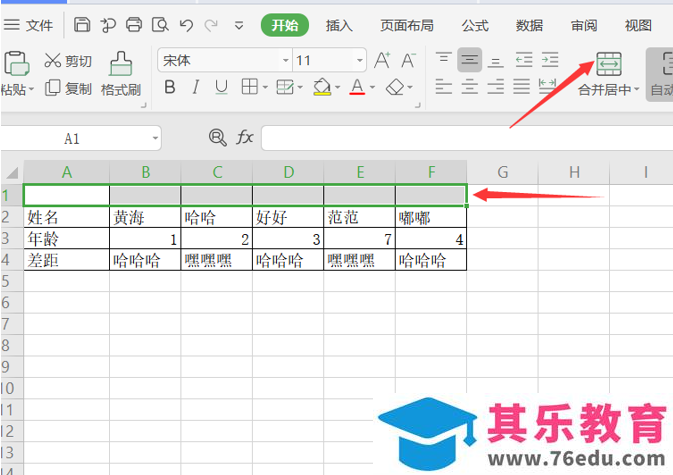Undo the last action
Screen dimensions: 673x475
coord(186,25)
